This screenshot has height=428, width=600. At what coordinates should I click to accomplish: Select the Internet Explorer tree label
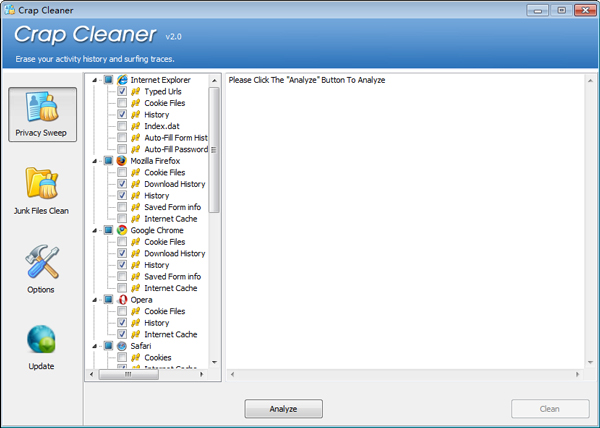(160, 80)
